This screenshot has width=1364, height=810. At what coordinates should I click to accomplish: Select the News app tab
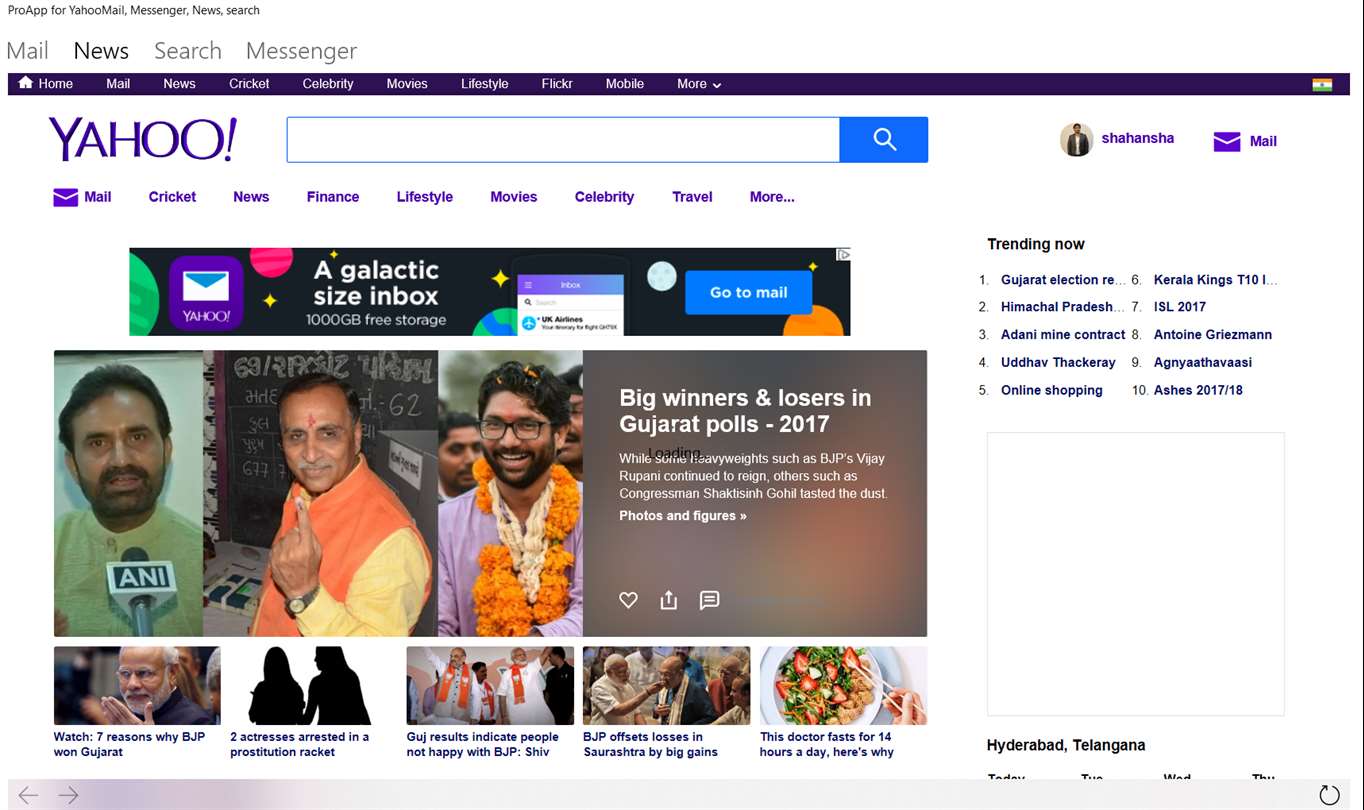click(x=101, y=51)
